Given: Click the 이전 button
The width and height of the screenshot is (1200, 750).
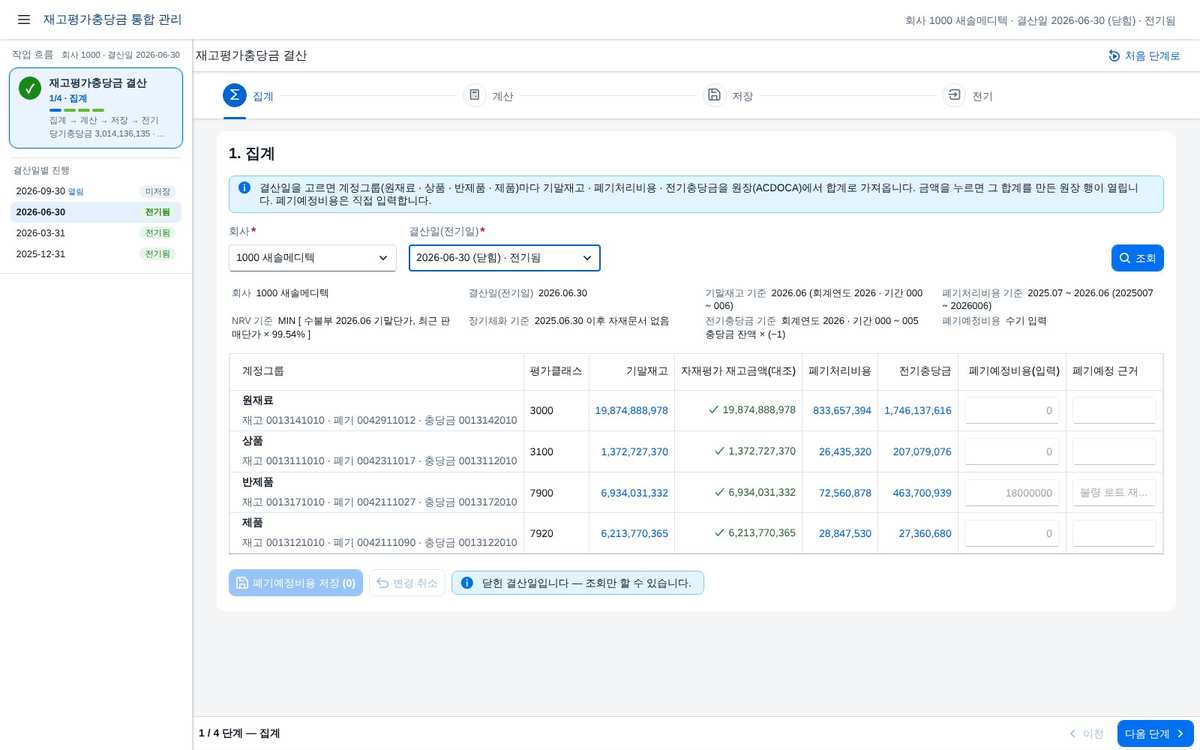Looking at the screenshot, I should point(1086,734).
